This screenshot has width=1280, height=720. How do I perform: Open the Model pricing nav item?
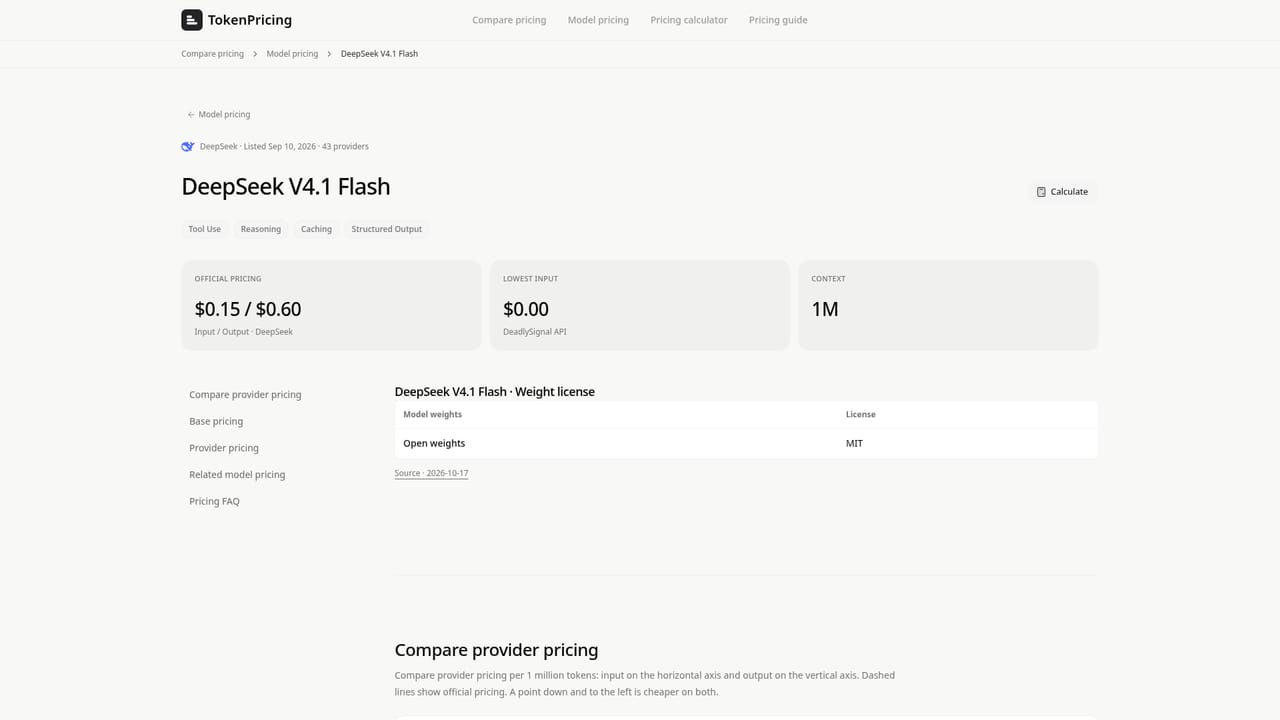pos(598,20)
